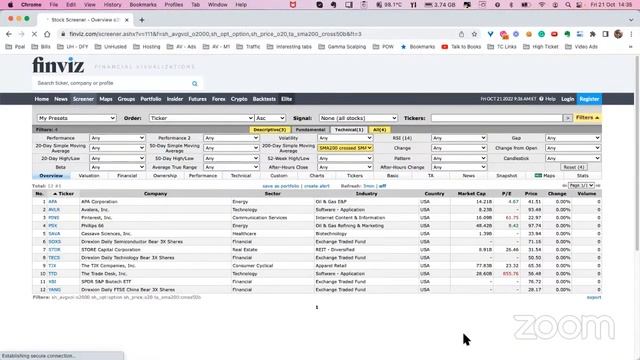Image resolution: width=640 pixels, height=360 pixels.
Task: Sort table by Sector column header
Action: [x=272, y=193]
